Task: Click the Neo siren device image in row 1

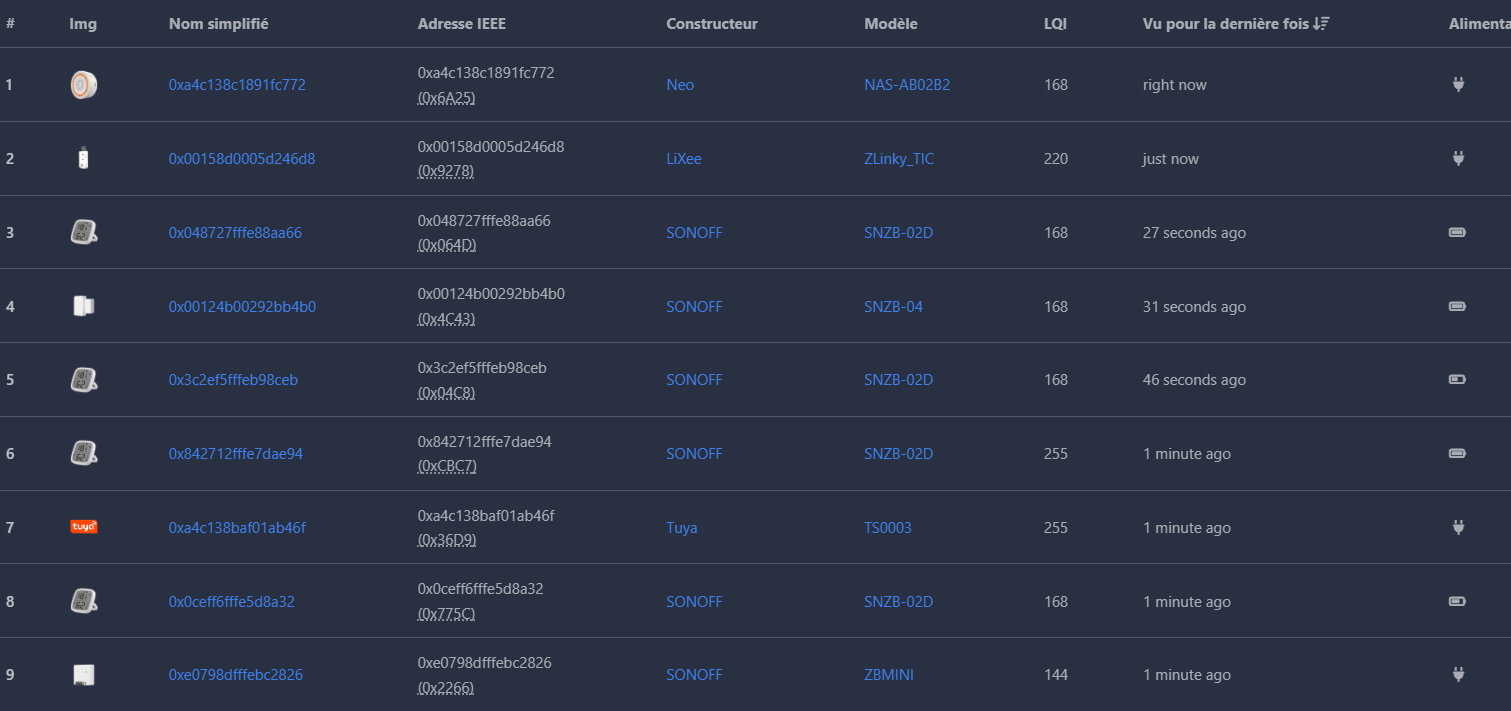Action: (84, 85)
